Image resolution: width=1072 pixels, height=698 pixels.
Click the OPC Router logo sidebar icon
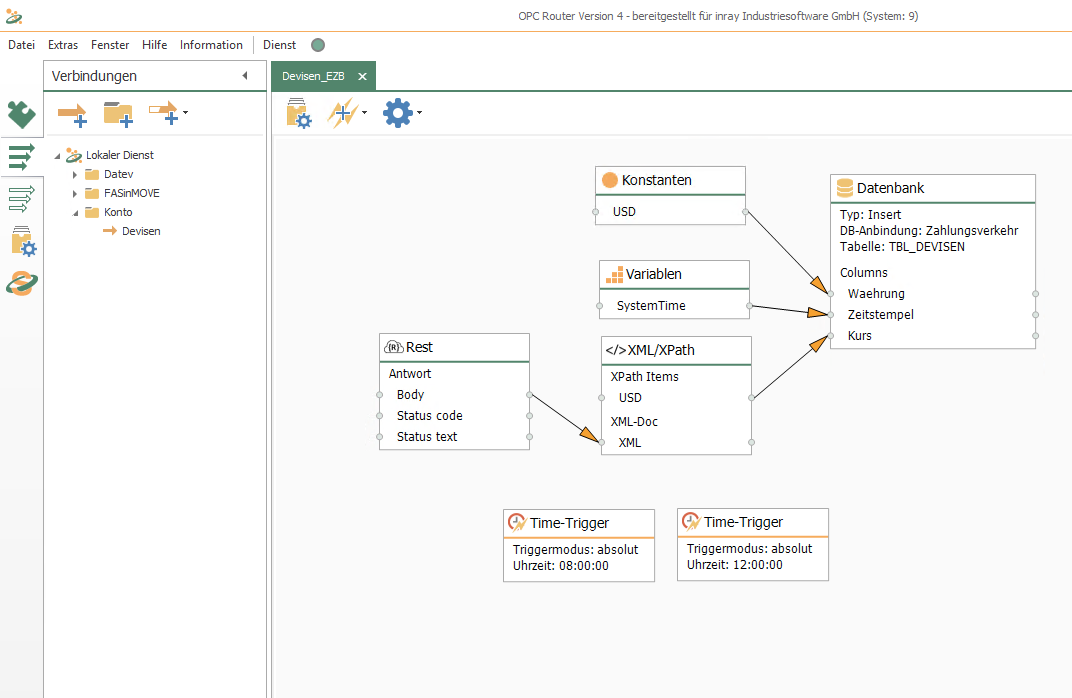coord(22,283)
